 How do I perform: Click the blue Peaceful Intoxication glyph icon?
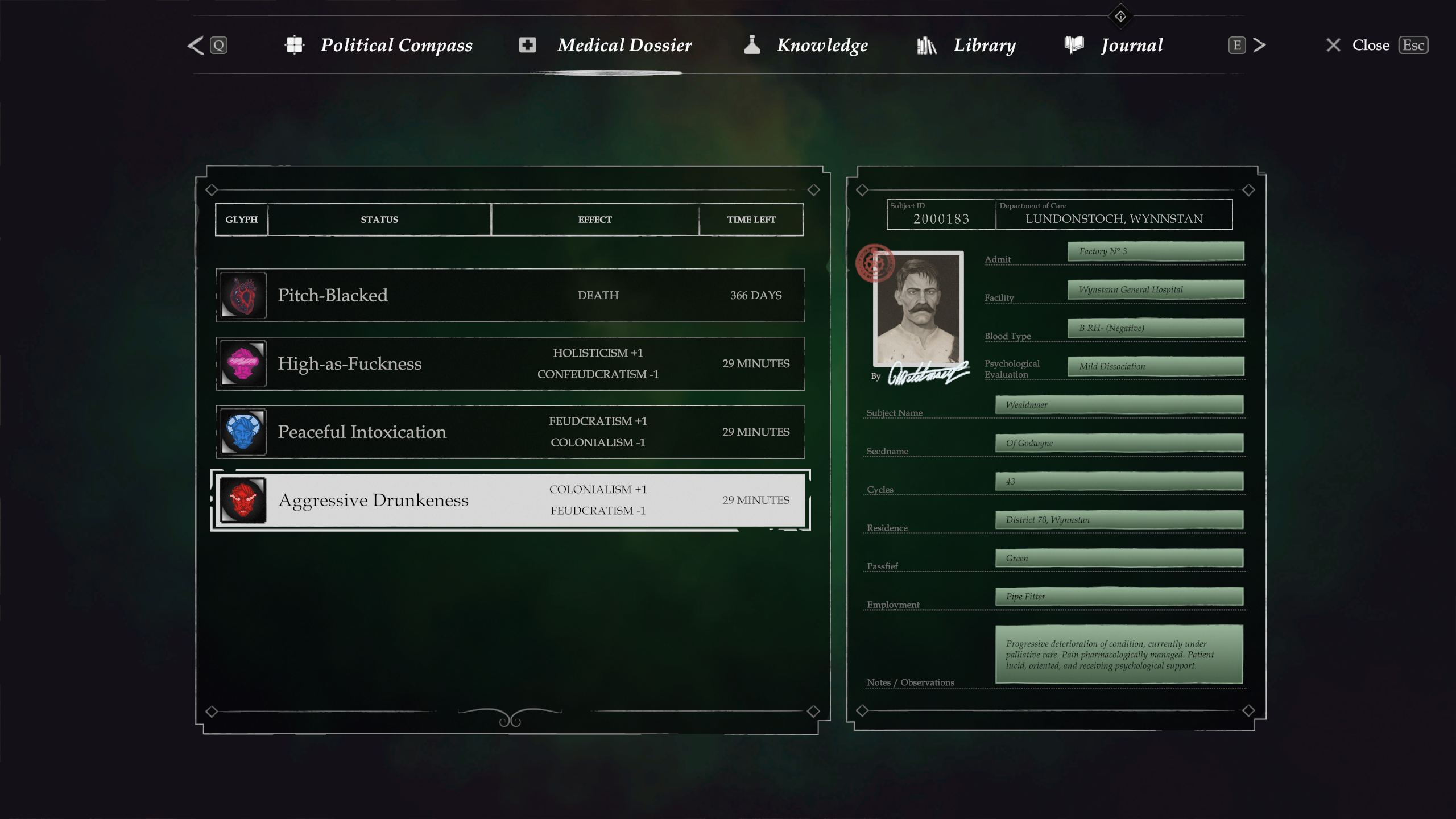243,432
